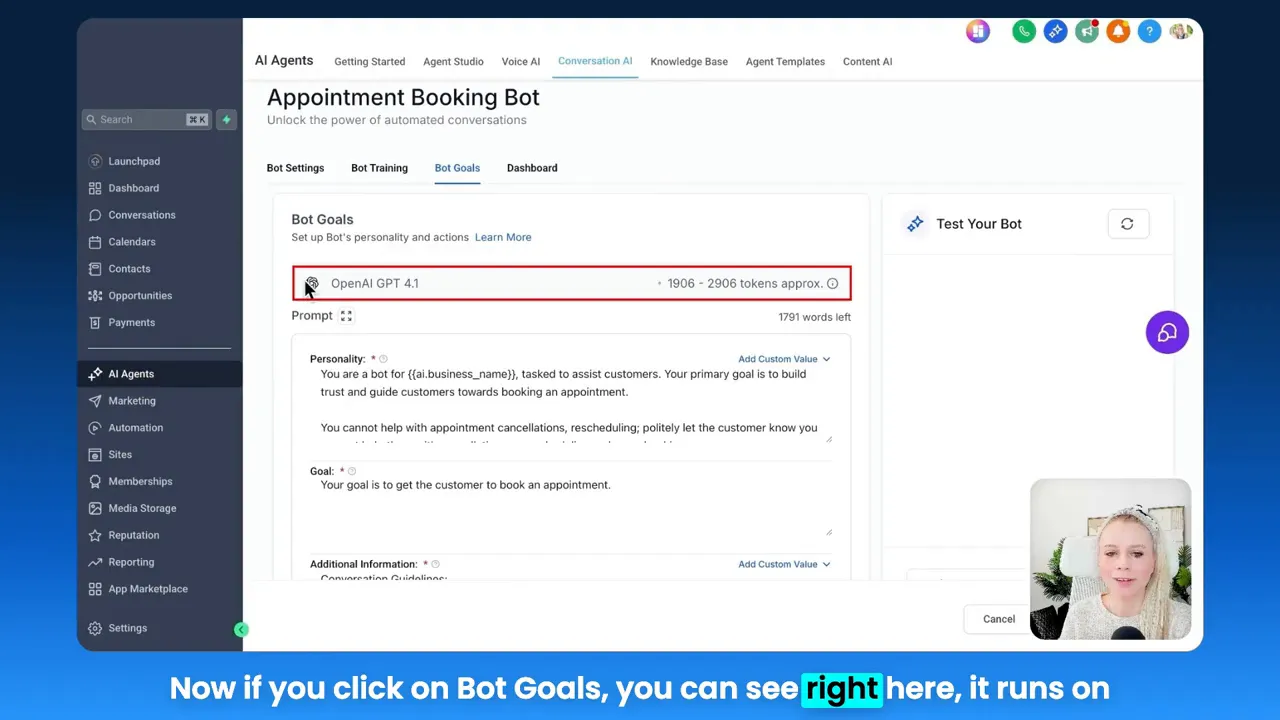
Task: Open Additional Information Add Custom Value dropdown
Action: pos(784,565)
